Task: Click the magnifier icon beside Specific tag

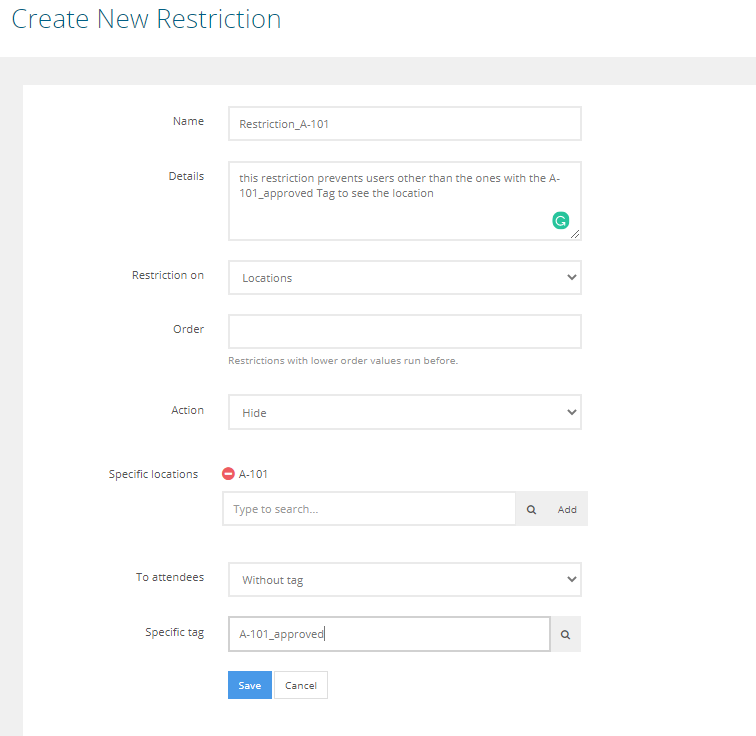Action: pyautogui.click(x=565, y=634)
